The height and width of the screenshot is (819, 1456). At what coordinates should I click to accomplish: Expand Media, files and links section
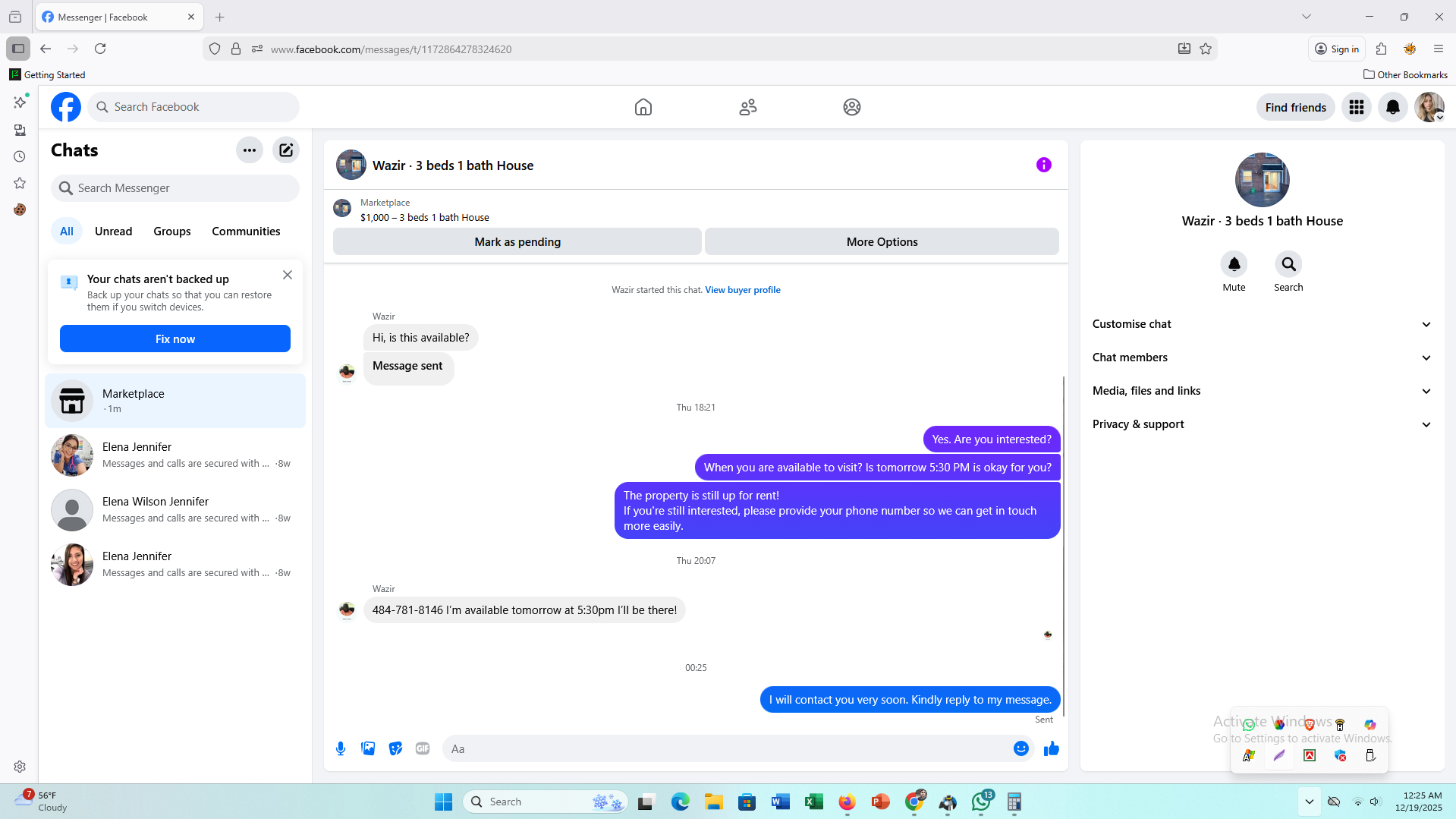tap(1263, 391)
